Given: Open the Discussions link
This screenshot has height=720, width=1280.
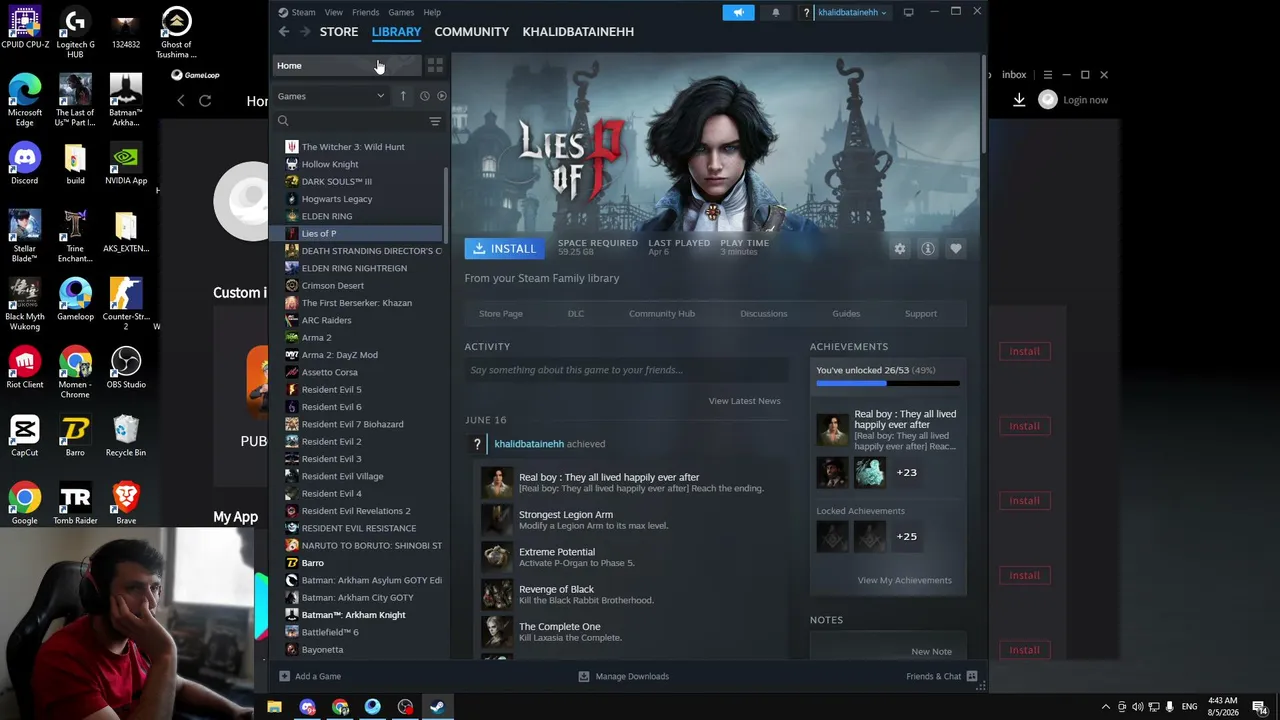Looking at the screenshot, I should click(x=764, y=314).
